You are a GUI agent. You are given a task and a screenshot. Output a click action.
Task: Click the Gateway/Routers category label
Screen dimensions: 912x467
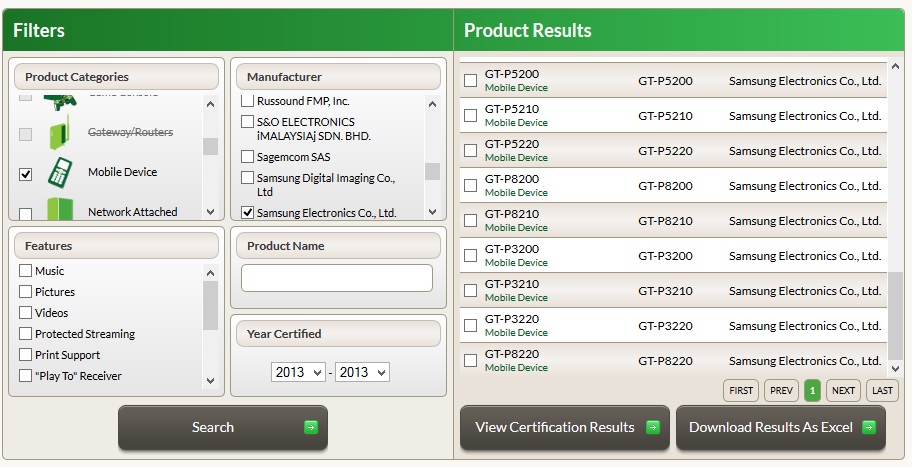[130, 133]
